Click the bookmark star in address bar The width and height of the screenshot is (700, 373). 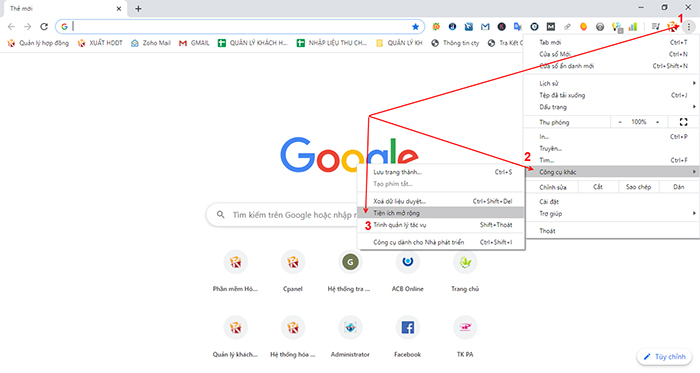tap(415, 27)
